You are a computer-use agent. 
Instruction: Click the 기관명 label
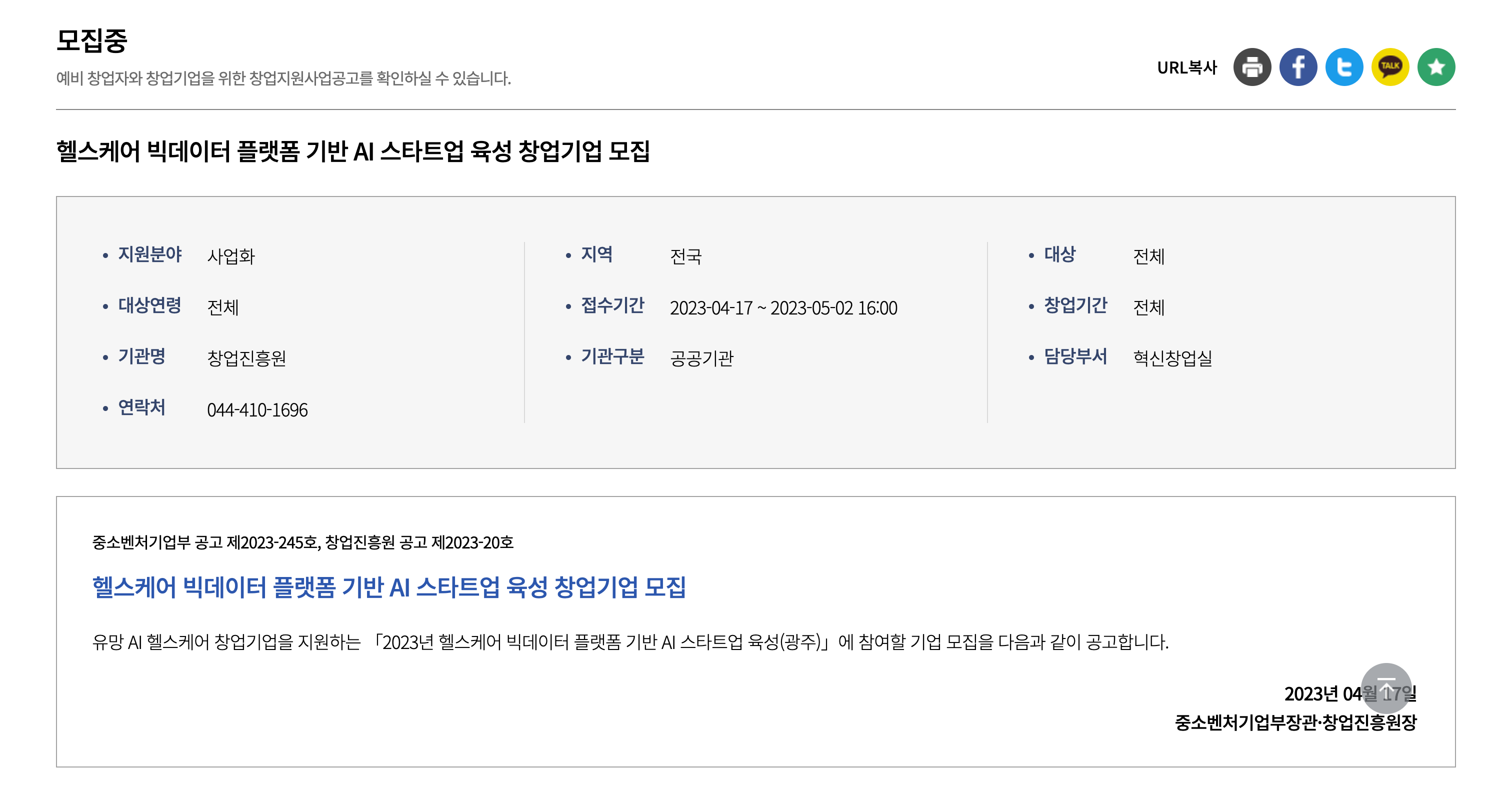click(x=141, y=356)
